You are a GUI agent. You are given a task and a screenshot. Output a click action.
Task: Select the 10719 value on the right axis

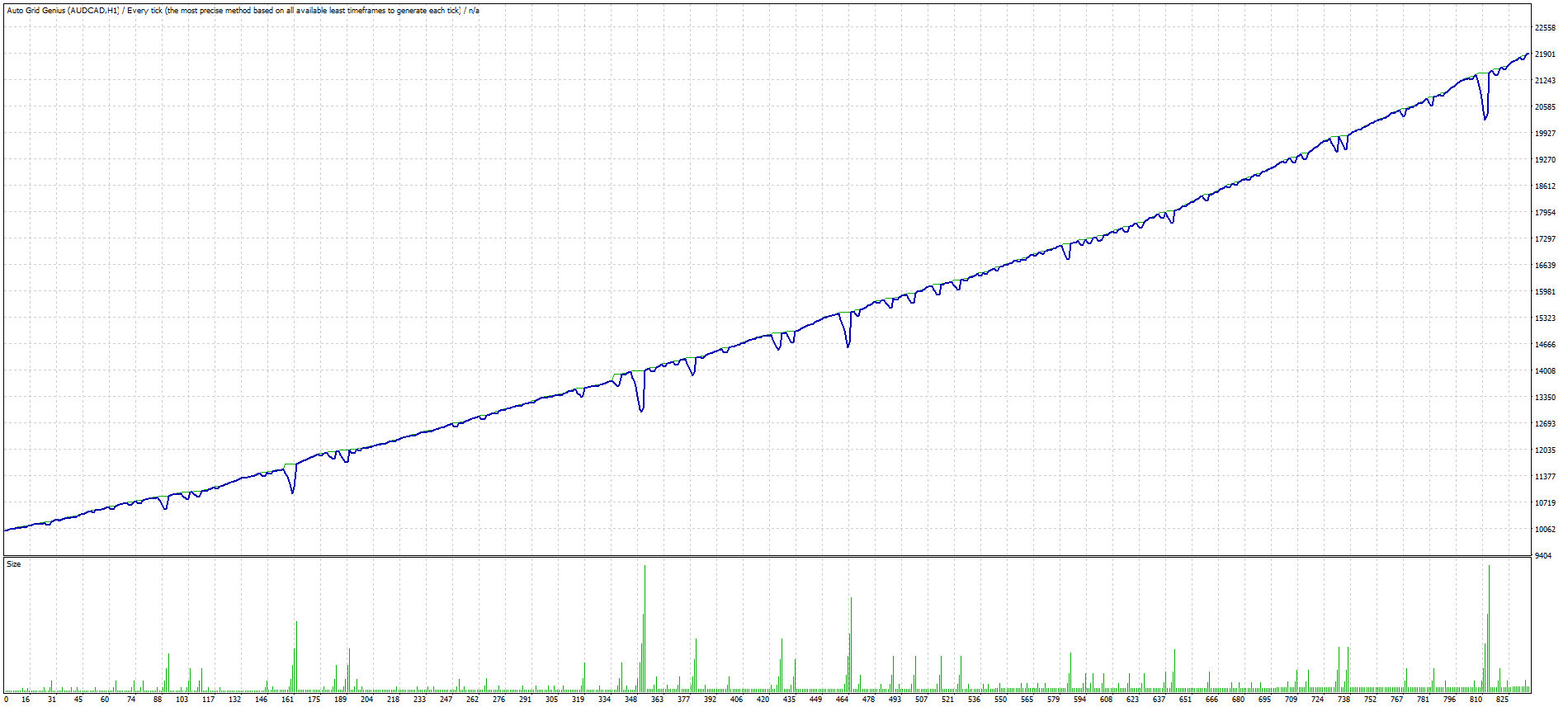coord(1545,503)
